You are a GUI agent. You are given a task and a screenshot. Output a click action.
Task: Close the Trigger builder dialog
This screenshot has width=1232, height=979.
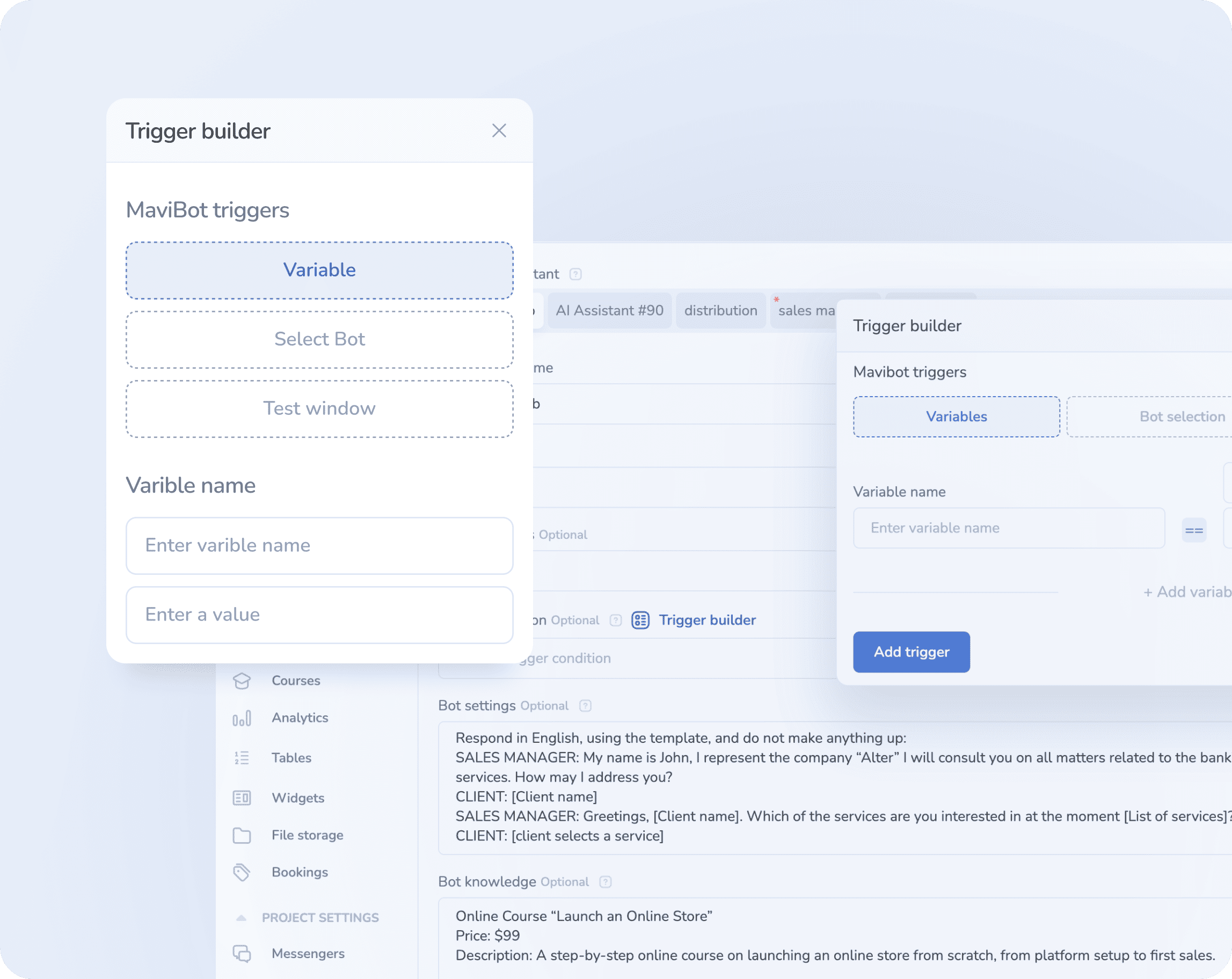click(499, 131)
